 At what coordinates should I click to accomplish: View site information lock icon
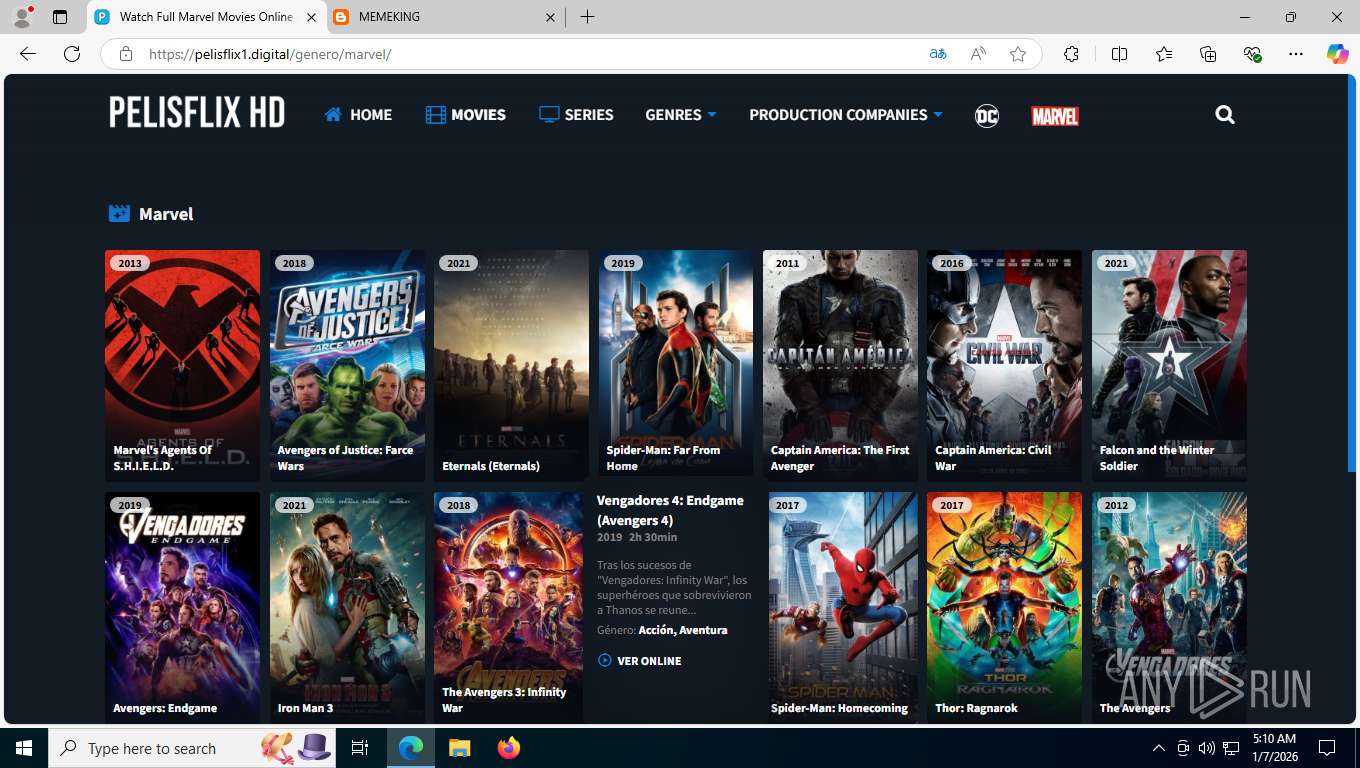pyautogui.click(x=126, y=54)
